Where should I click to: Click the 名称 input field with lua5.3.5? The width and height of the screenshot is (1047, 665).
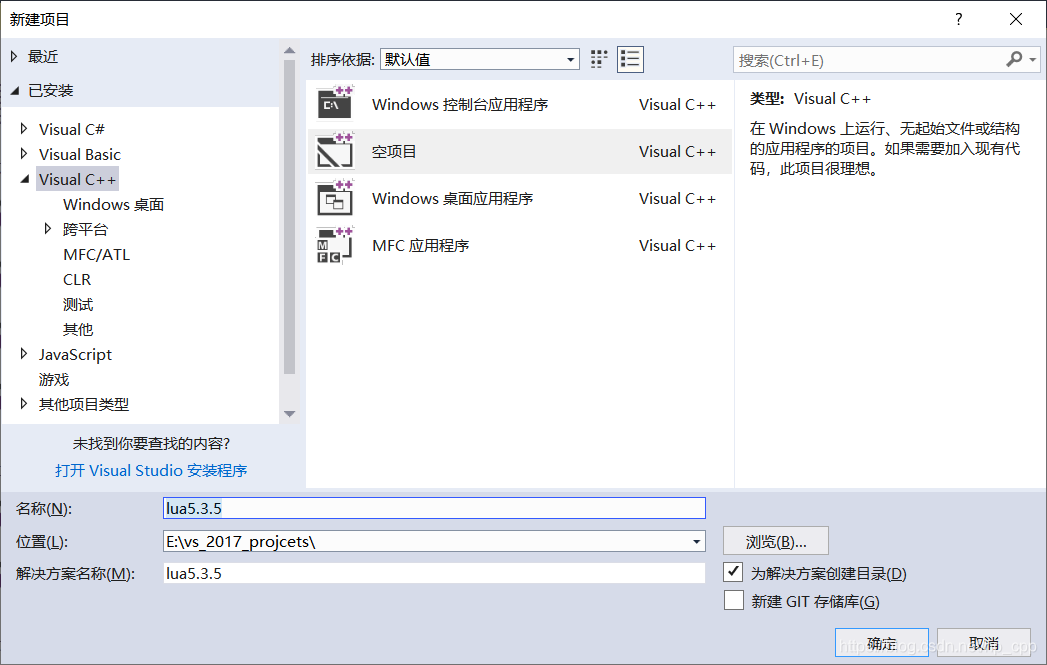pos(434,508)
